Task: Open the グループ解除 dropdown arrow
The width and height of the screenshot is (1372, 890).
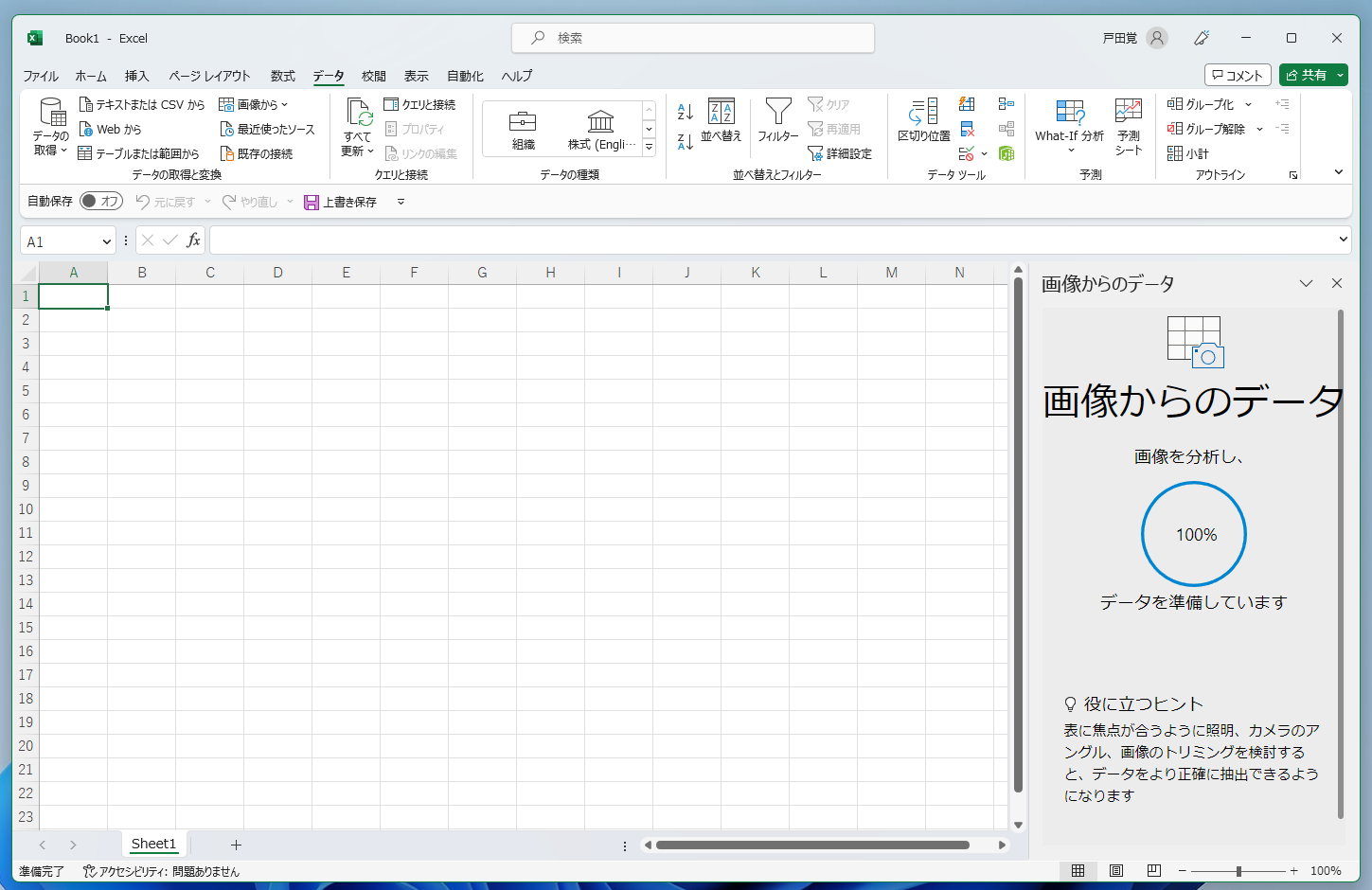Action: (x=1260, y=129)
